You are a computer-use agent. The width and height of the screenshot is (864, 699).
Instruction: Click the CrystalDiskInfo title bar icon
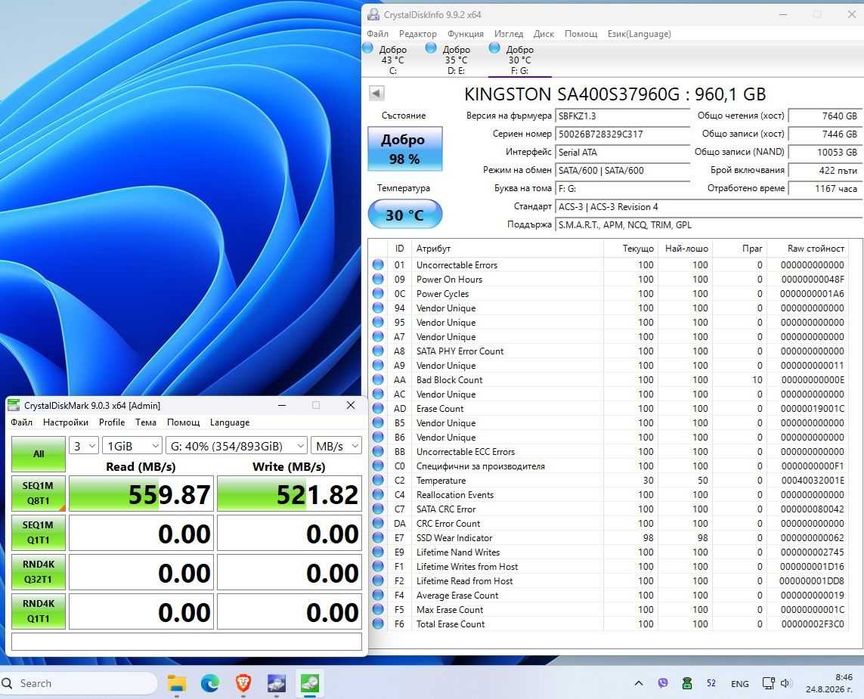(x=374, y=15)
